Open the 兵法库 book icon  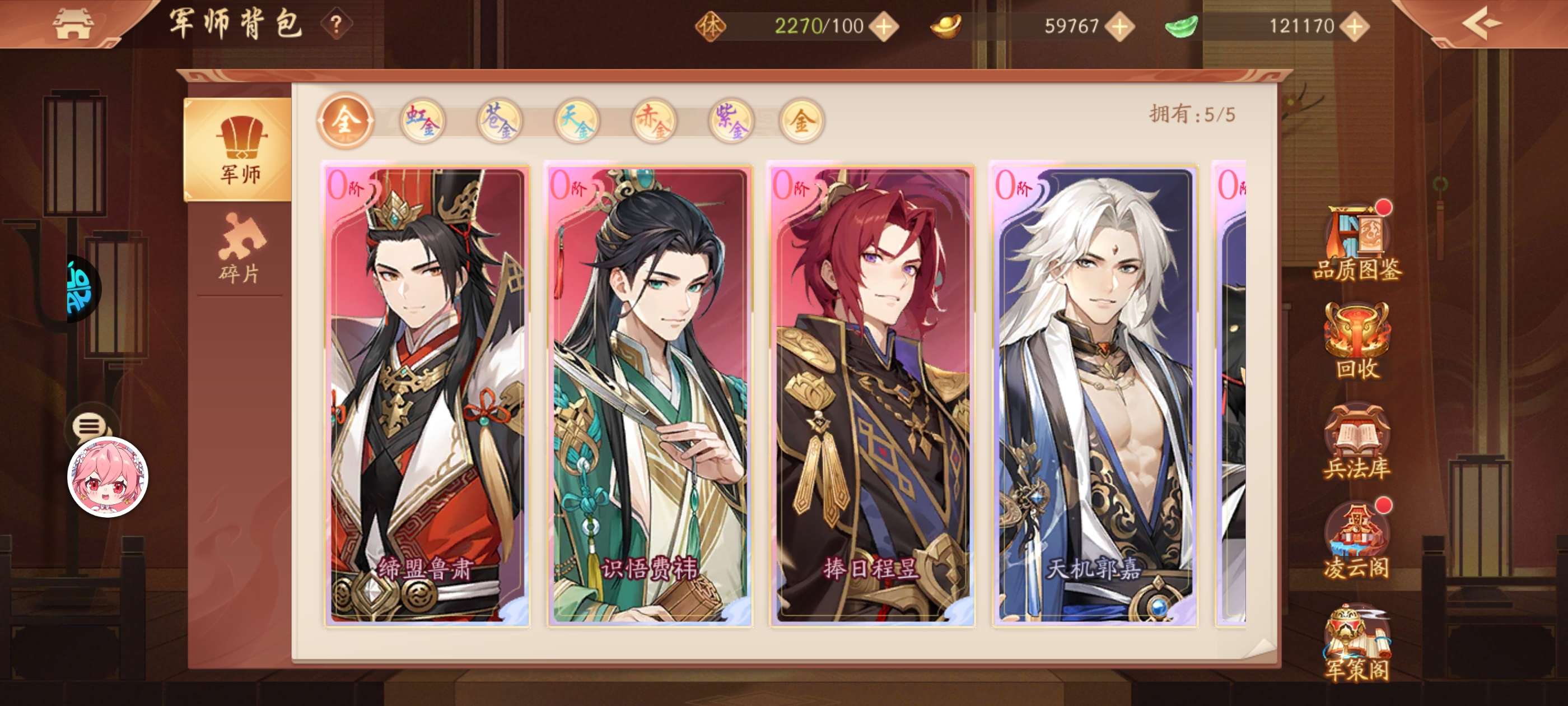pyautogui.click(x=1357, y=442)
